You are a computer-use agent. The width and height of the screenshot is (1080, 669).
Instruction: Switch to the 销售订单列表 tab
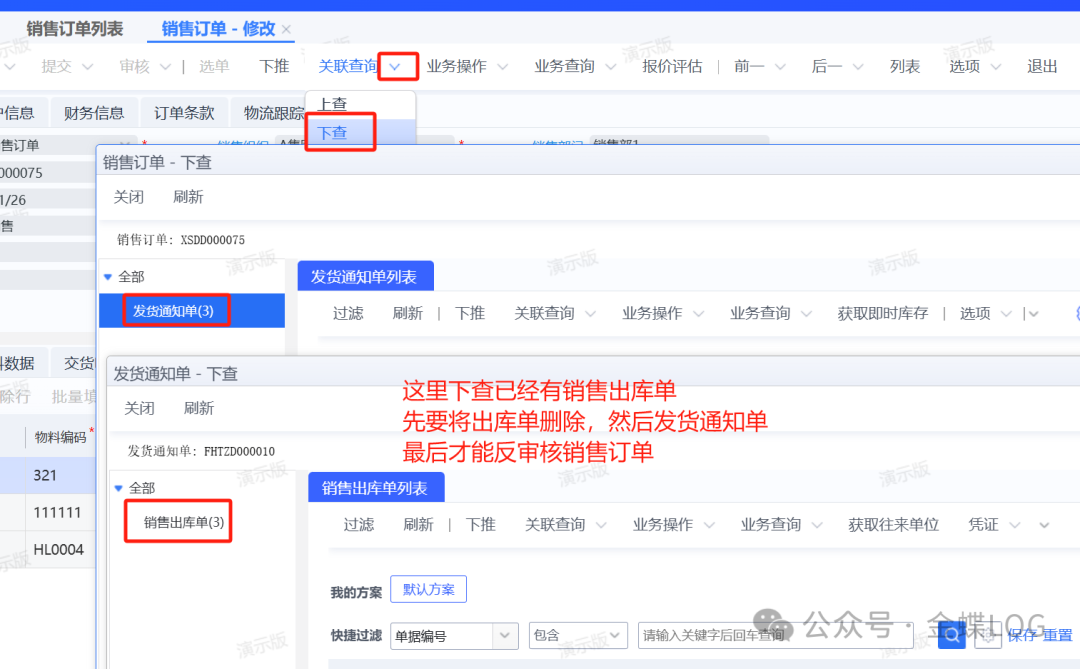(75, 29)
